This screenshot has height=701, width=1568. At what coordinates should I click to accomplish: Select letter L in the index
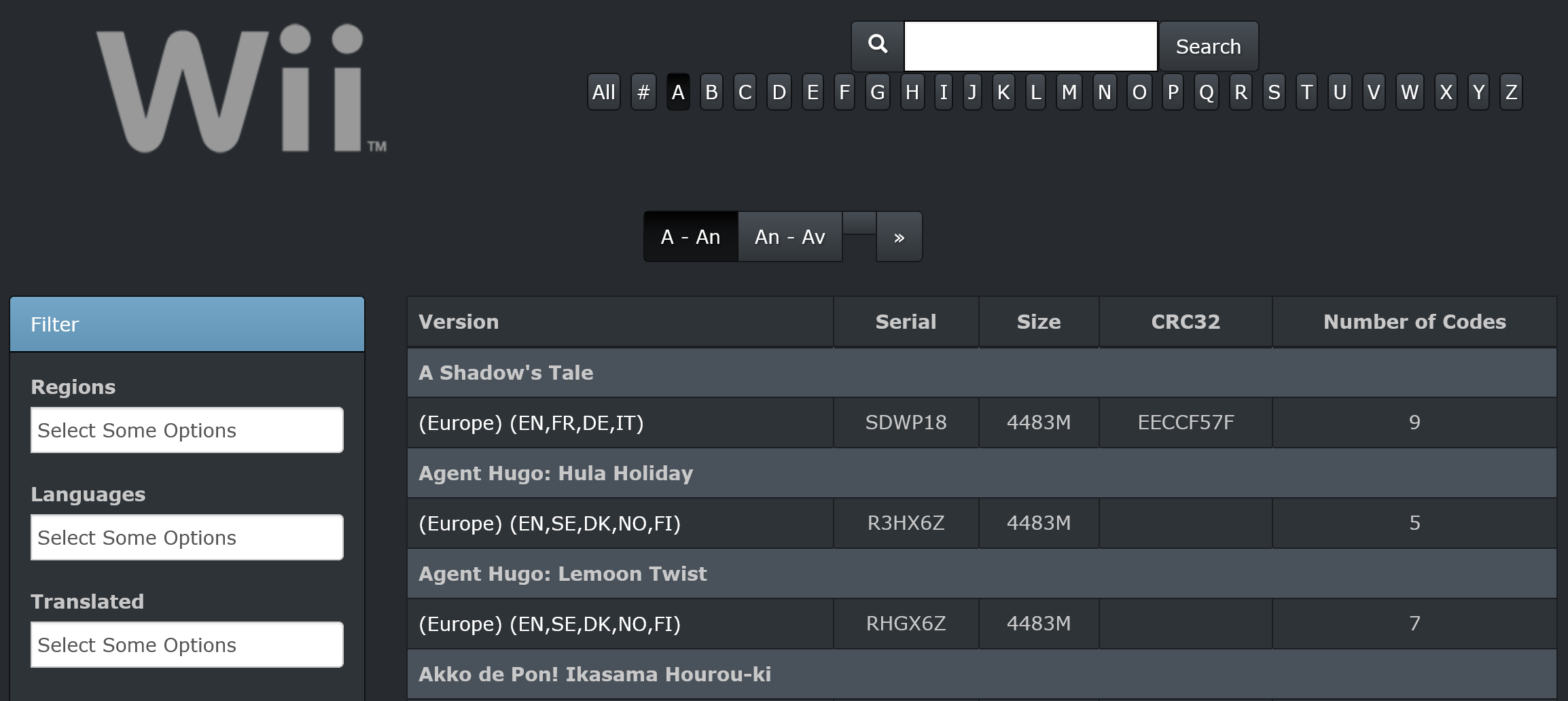[x=1035, y=92]
